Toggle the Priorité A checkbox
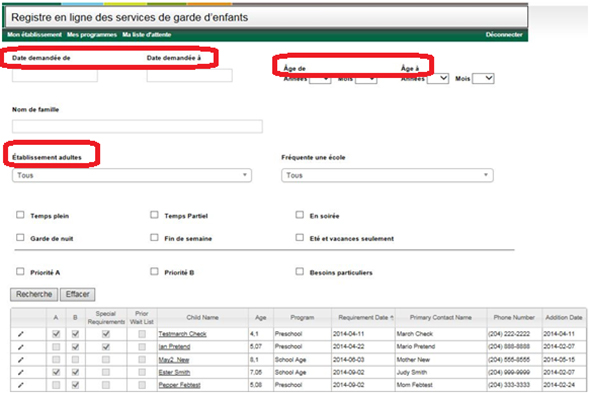The height and width of the screenshot is (394, 590). pos(20,271)
